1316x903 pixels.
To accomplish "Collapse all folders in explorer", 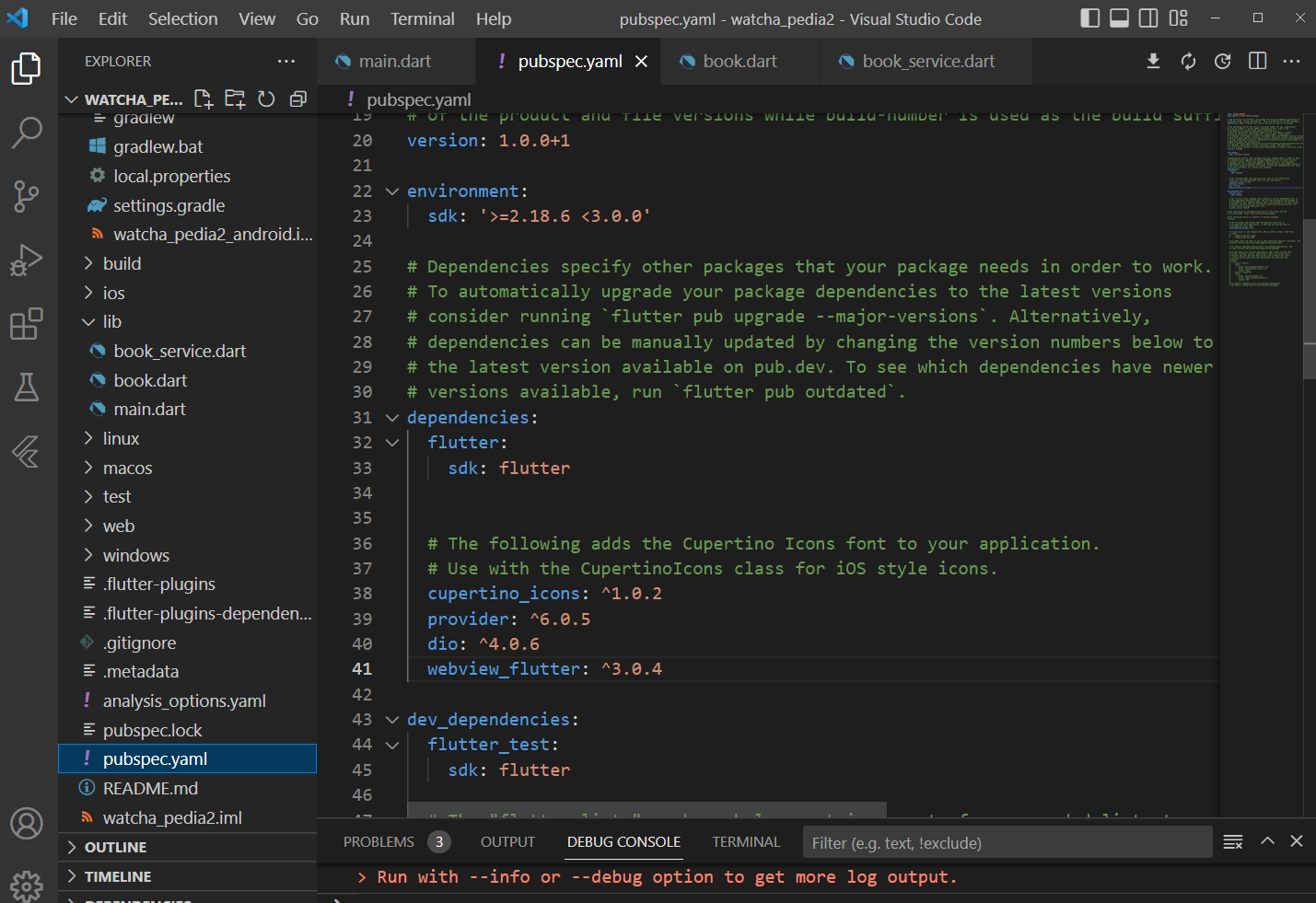I will tap(297, 99).
